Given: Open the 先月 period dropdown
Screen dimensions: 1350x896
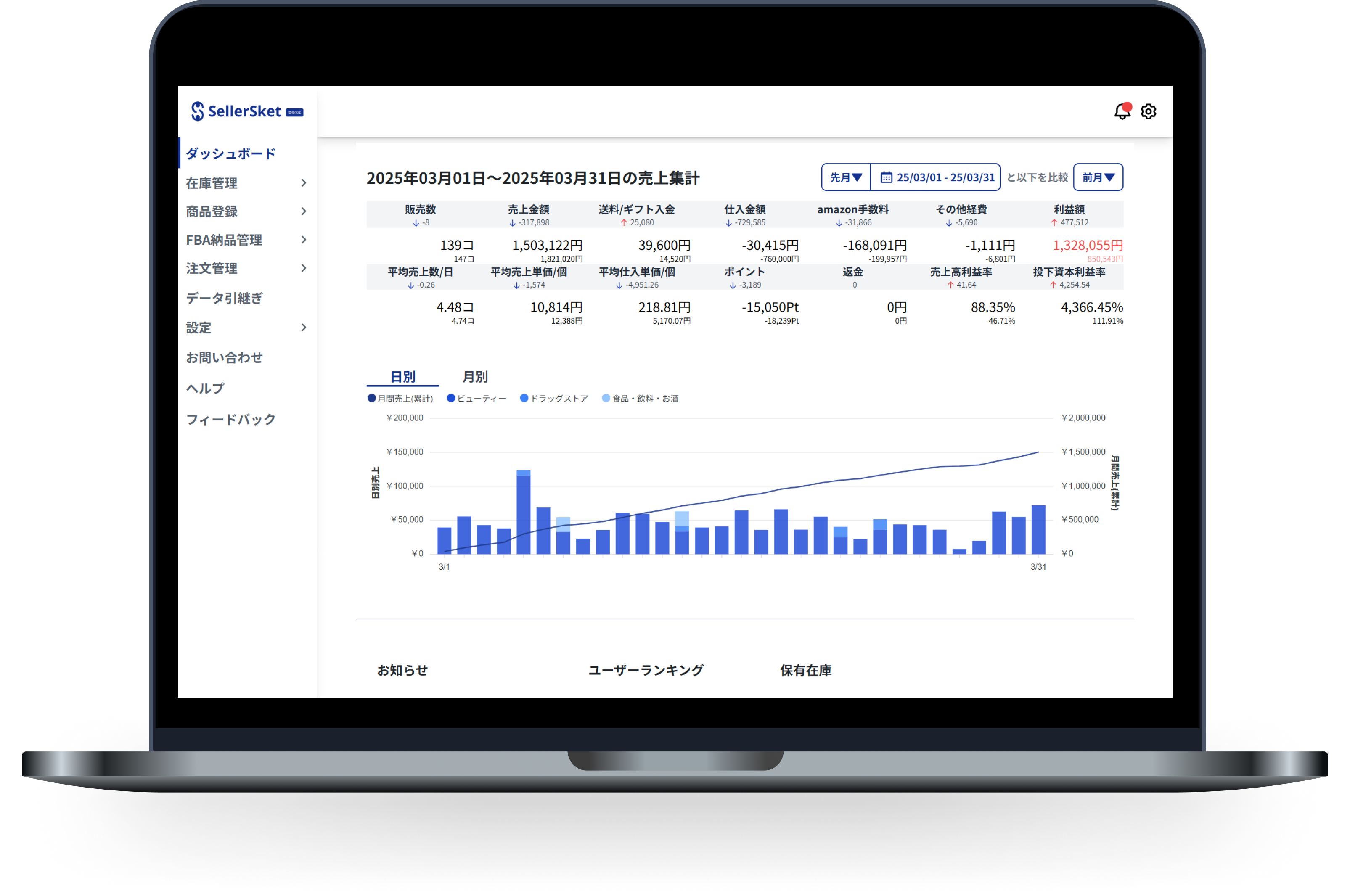Looking at the screenshot, I should click(x=845, y=177).
